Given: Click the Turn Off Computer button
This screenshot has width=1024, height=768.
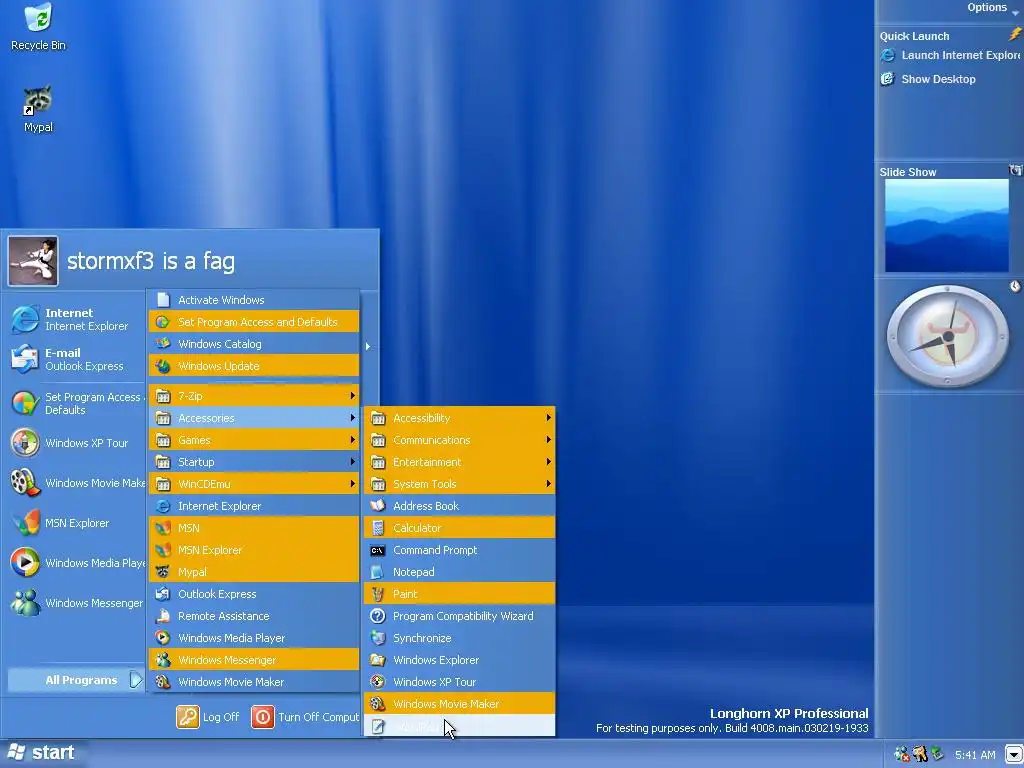Looking at the screenshot, I should point(305,717).
